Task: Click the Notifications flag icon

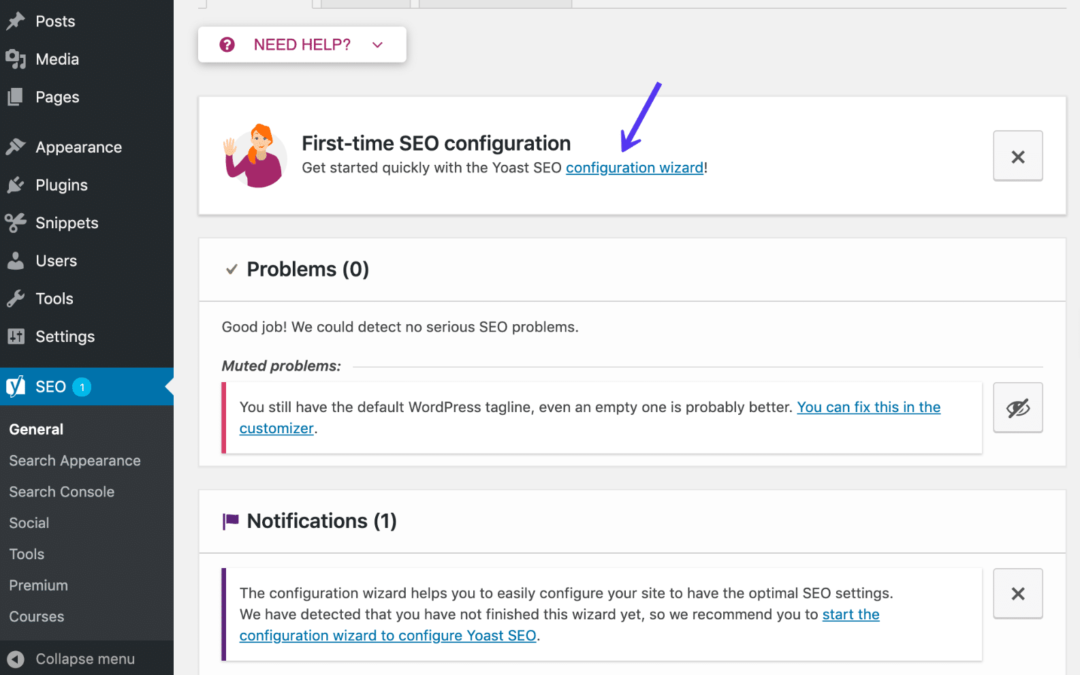Action: pyautogui.click(x=231, y=521)
